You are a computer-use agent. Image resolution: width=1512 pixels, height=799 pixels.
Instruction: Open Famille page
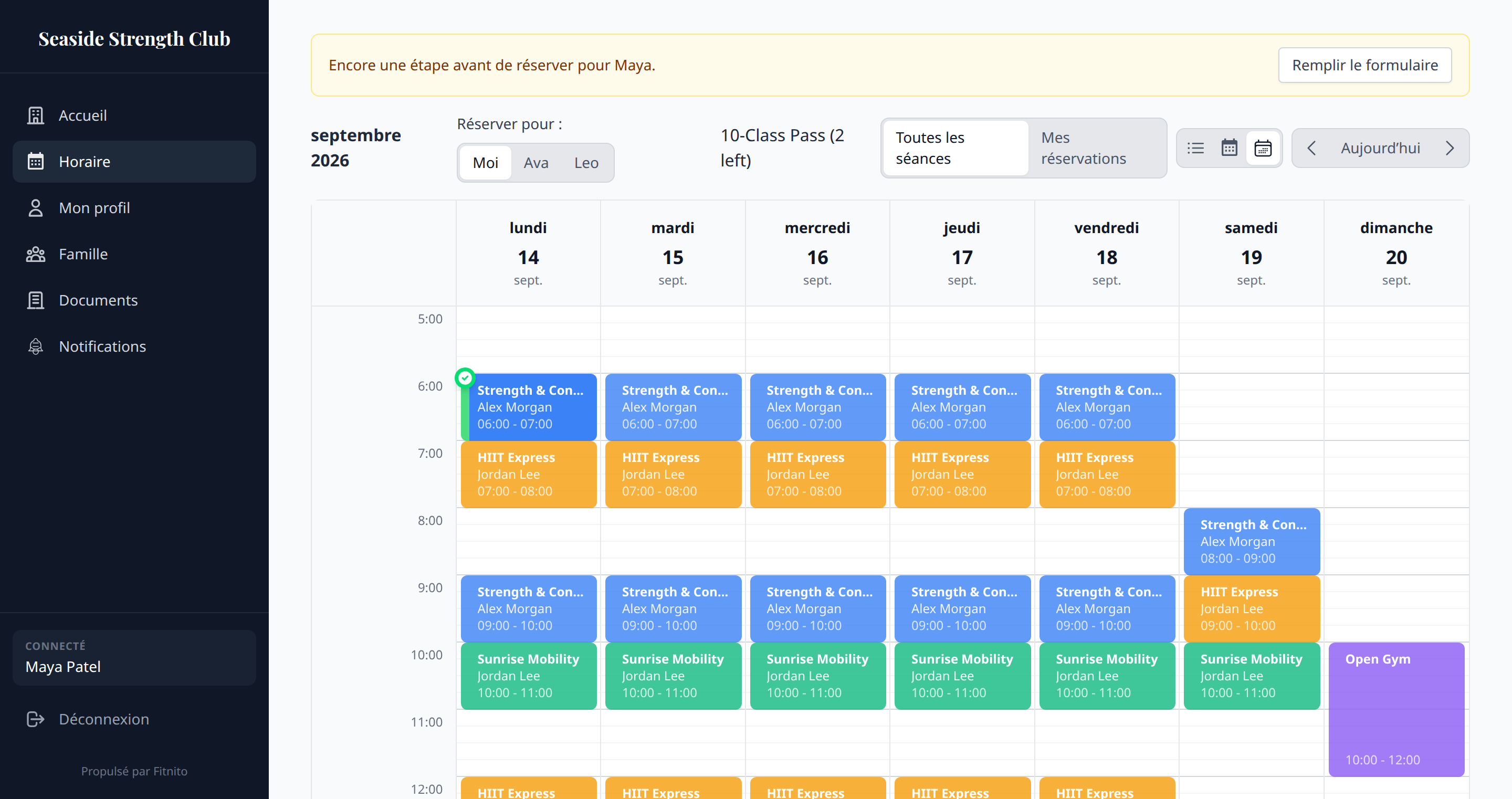tap(134, 254)
